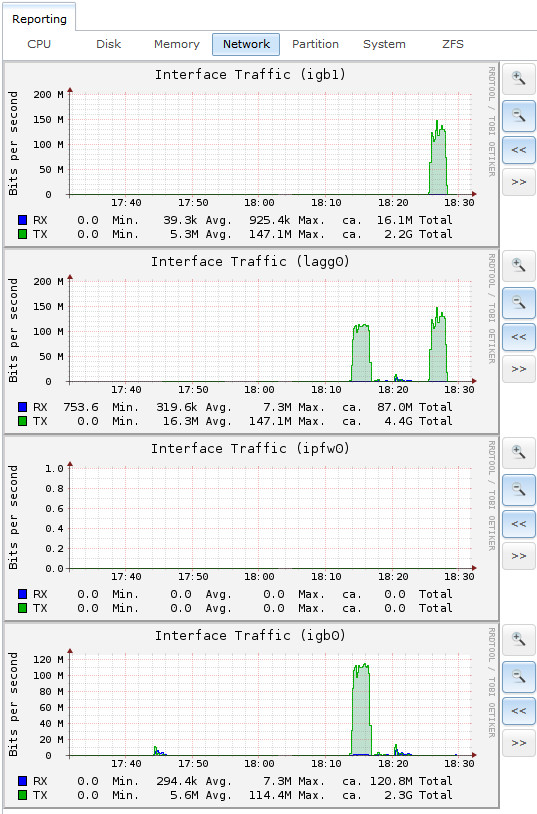This screenshot has width=537, height=814.
Task: Click the green TX legend swatch for ipfw0
Action: click(22, 608)
